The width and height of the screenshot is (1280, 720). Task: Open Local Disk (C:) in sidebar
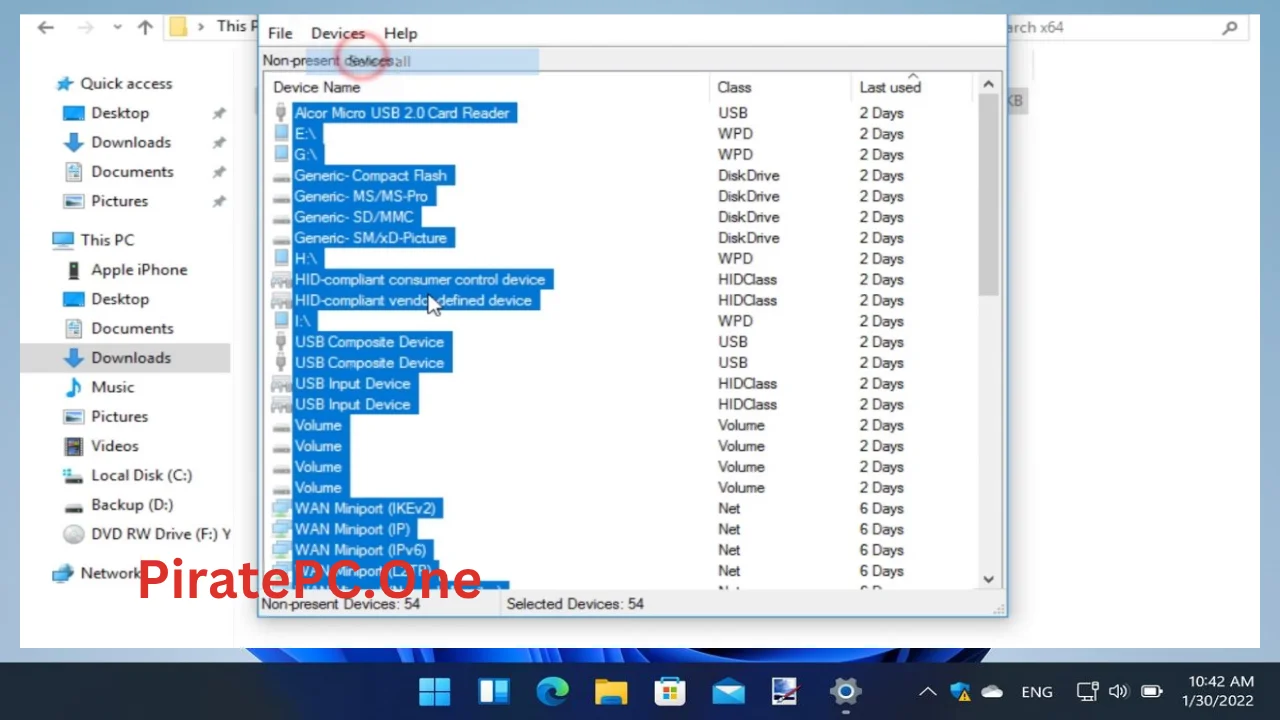(141, 475)
